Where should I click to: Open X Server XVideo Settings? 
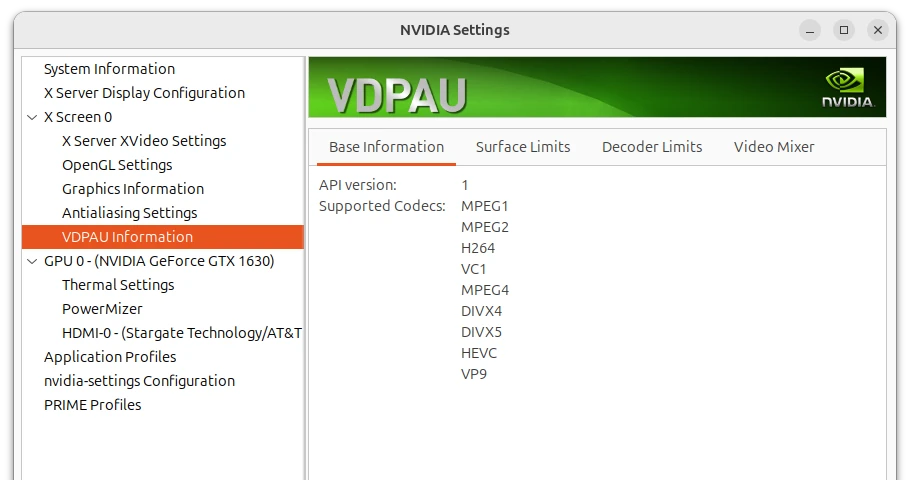[144, 141]
